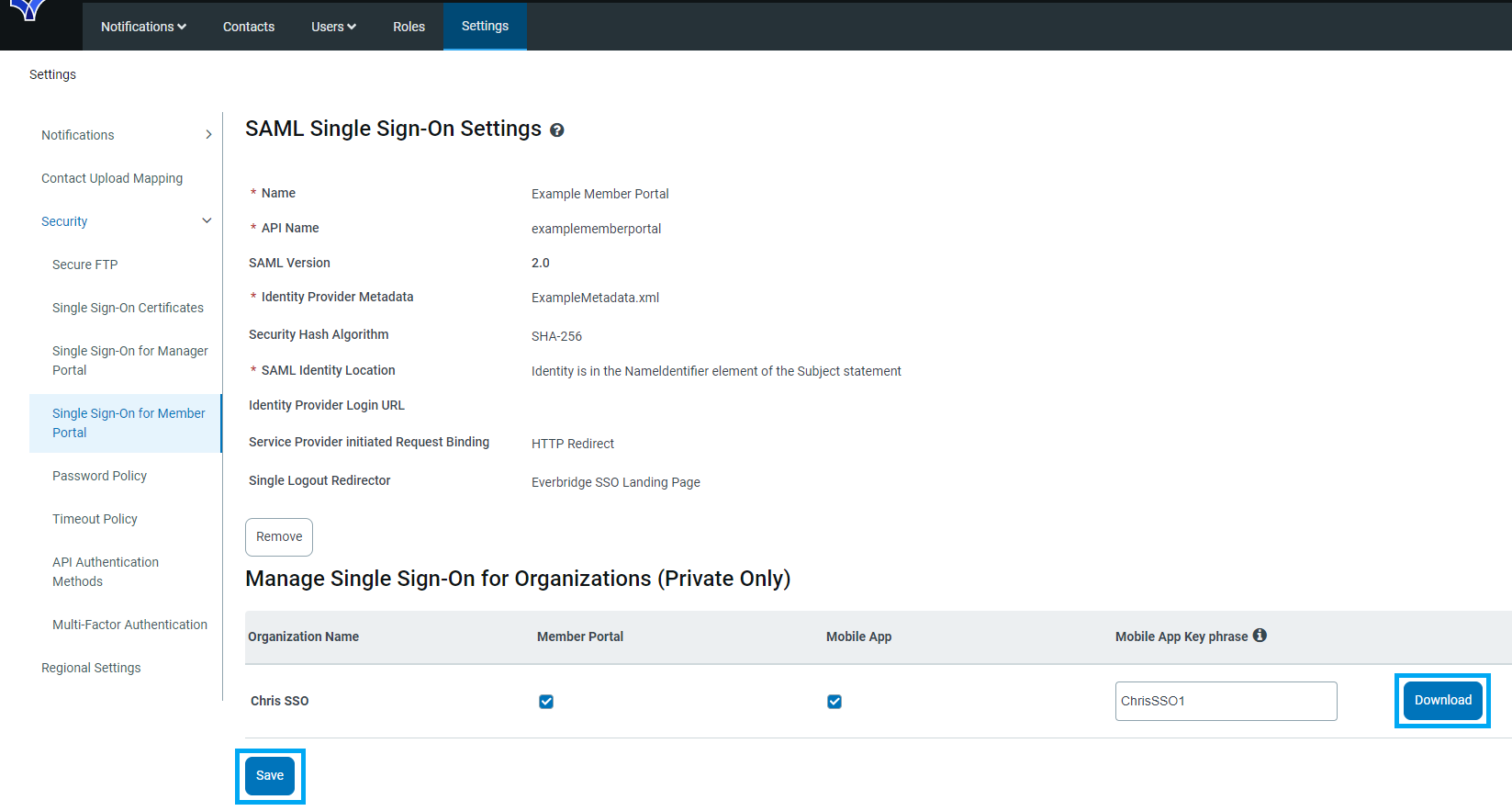
Task: Open Single Sign-On Certificates page
Action: point(128,308)
